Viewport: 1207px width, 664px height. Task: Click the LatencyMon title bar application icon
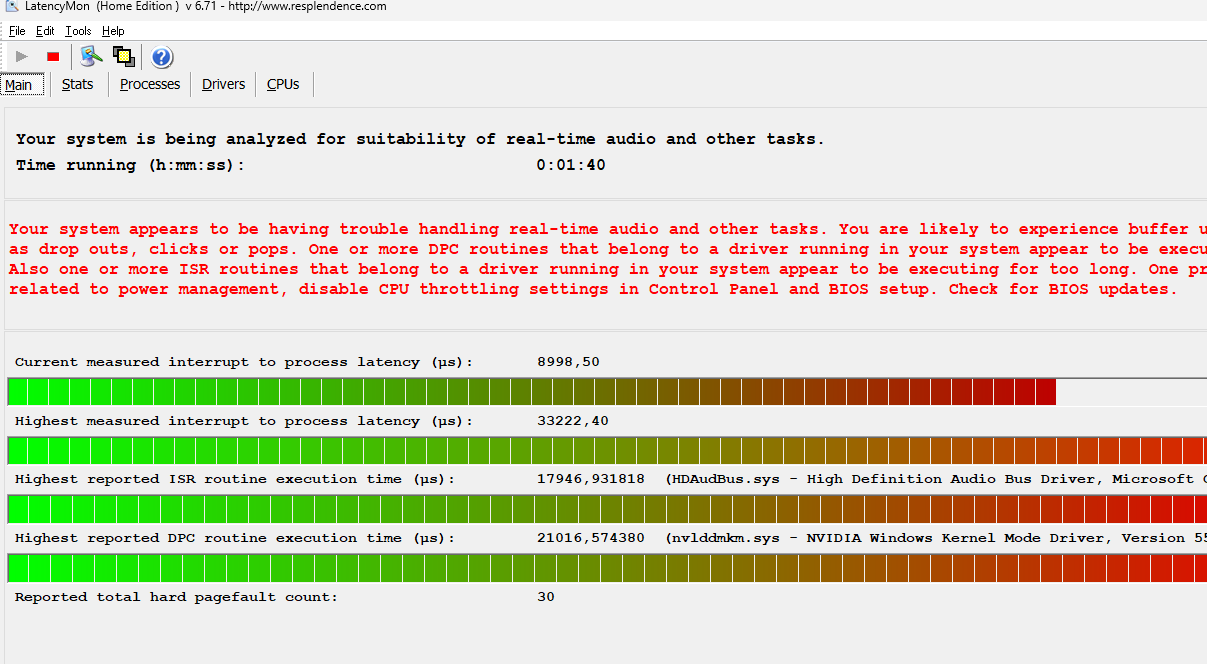tap(10, 7)
